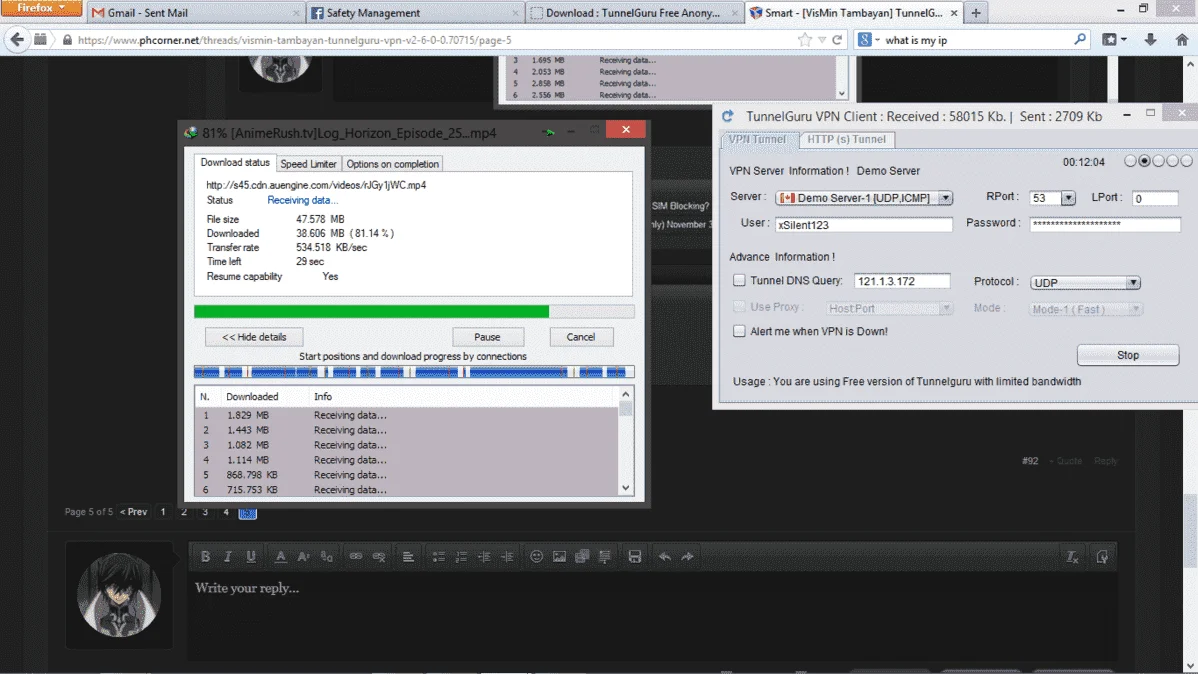Decrease indent with the outdent icon
Viewport: 1198px width, 674px height.
click(x=484, y=556)
